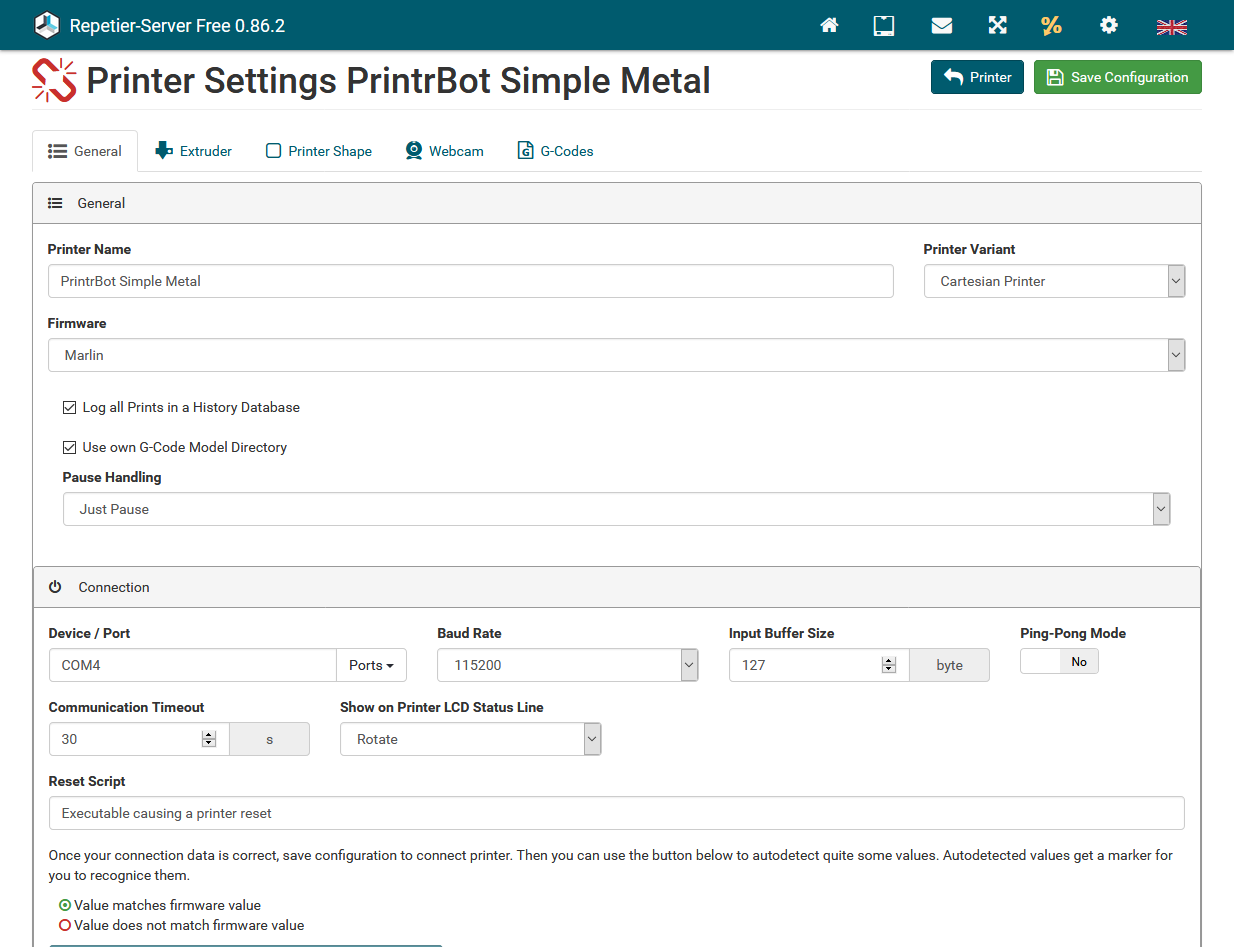Open the Pause Handling dropdown

[617, 509]
